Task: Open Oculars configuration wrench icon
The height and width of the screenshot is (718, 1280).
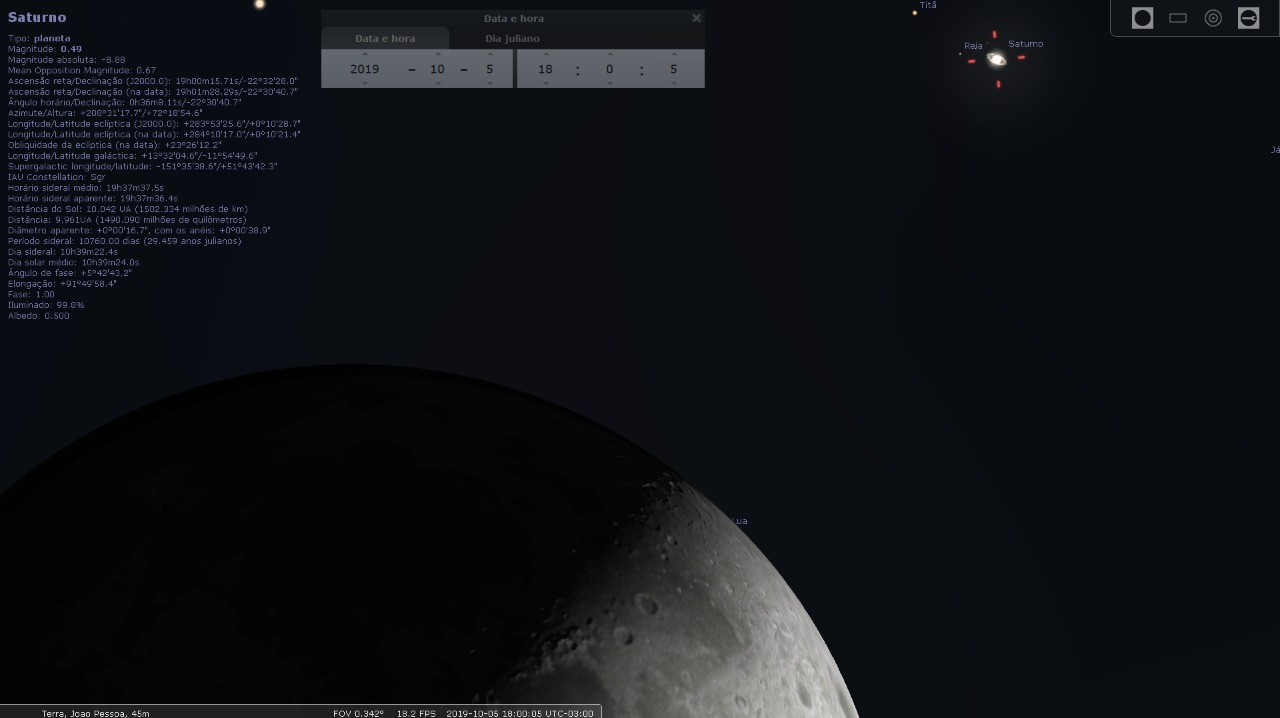Action: [1248, 18]
